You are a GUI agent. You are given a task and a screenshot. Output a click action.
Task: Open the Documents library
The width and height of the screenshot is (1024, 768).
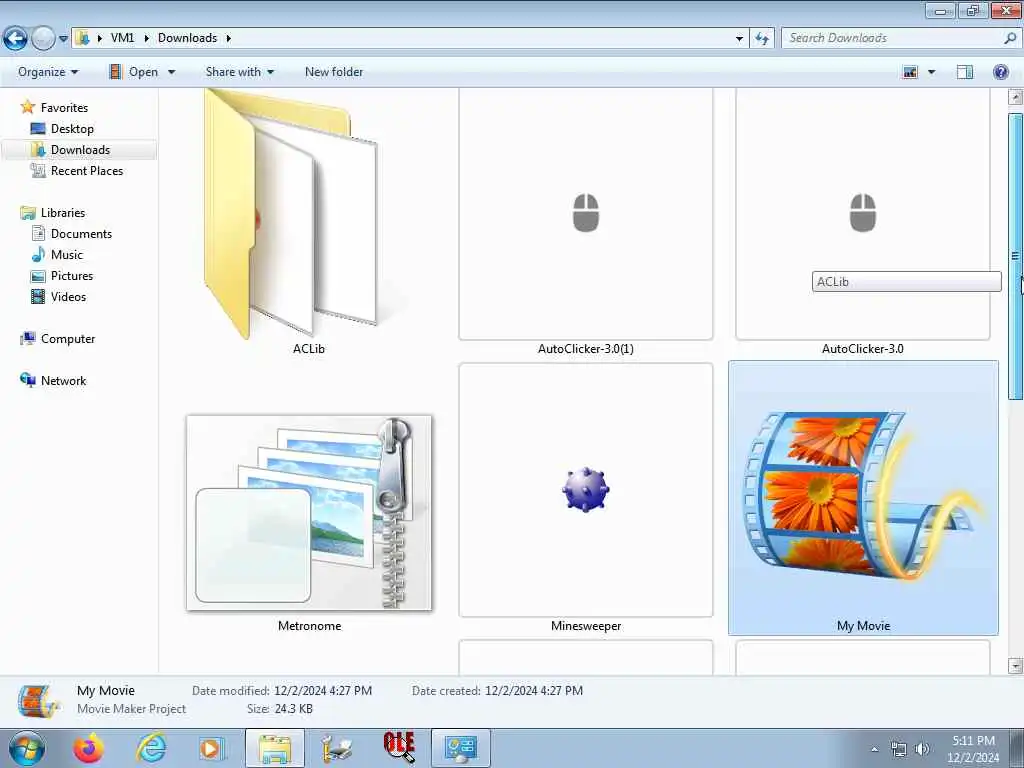pyautogui.click(x=81, y=233)
